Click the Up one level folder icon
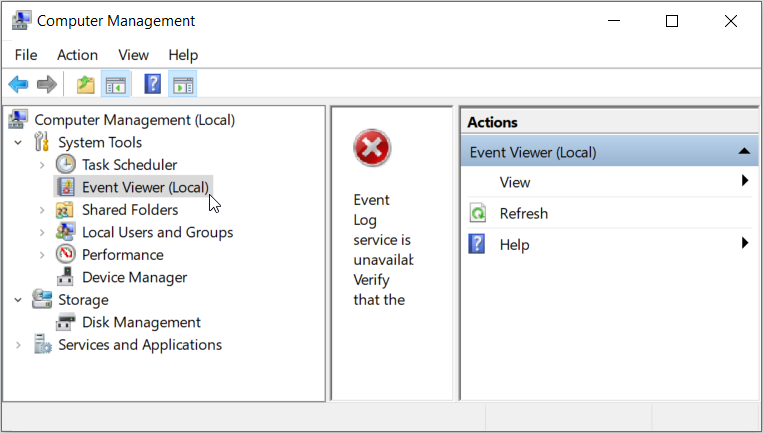 [86, 85]
